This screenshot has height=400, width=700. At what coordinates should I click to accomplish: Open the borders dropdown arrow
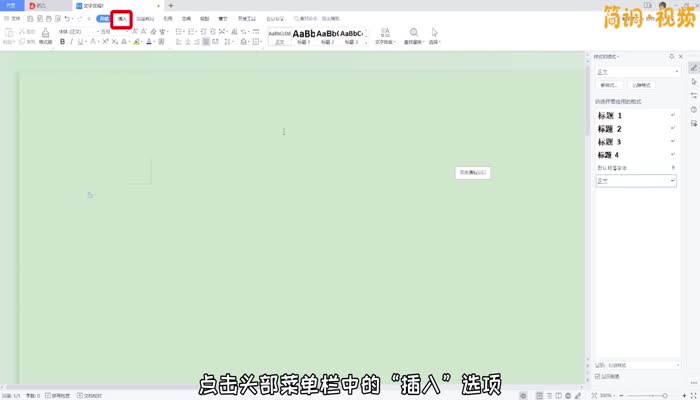point(261,42)
